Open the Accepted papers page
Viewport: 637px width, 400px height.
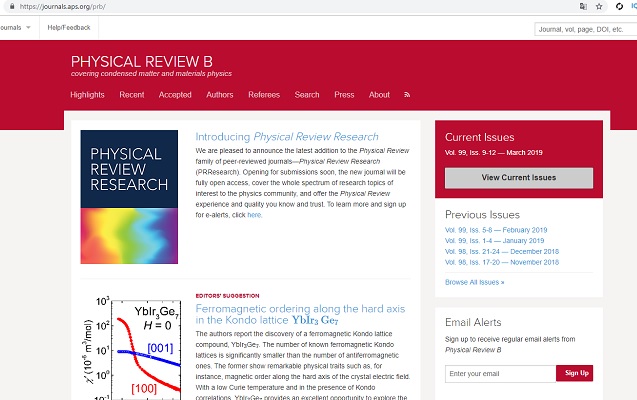[175, 95]
